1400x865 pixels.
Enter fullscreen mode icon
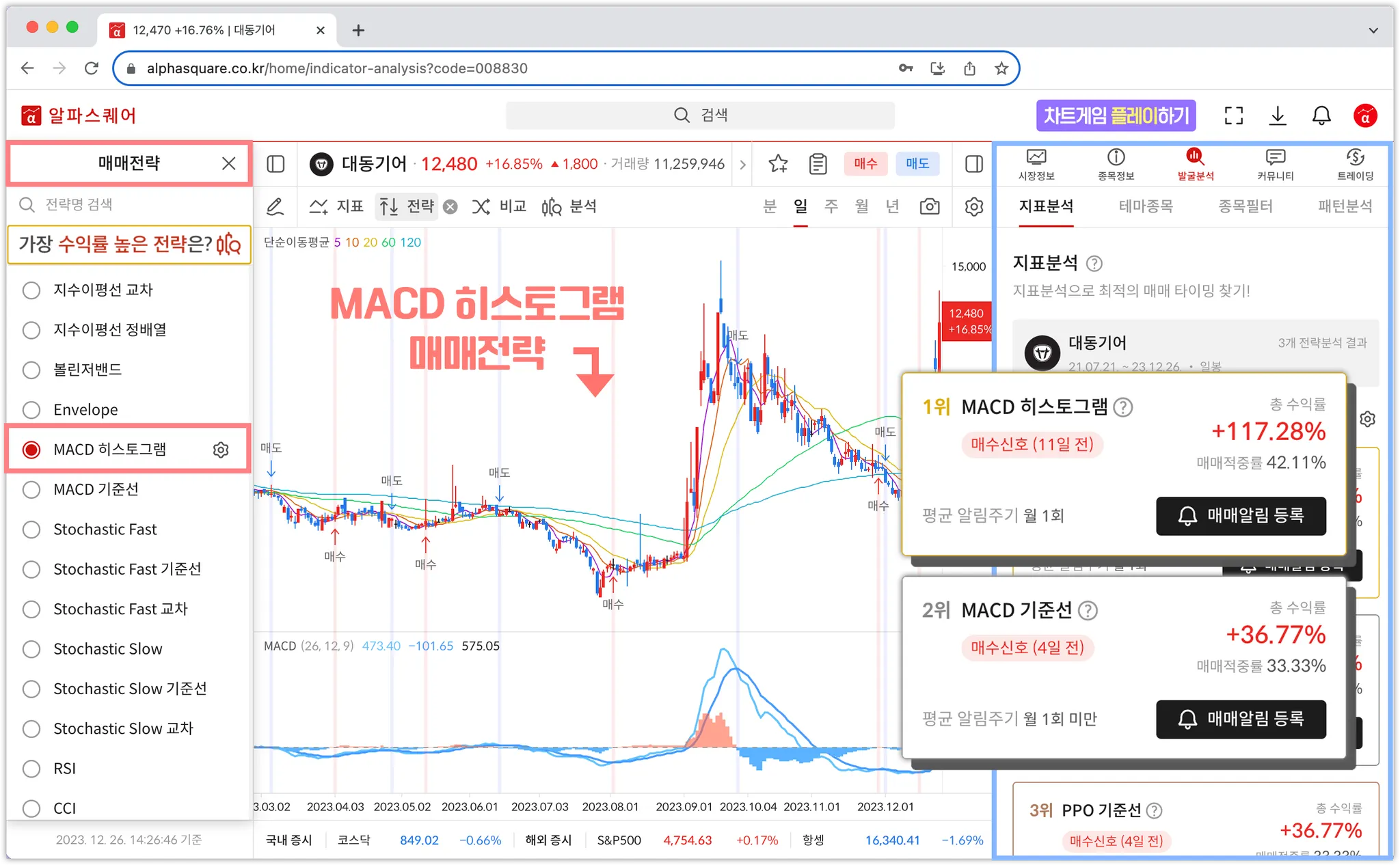pyautogui.click(x=1233, y=115)
